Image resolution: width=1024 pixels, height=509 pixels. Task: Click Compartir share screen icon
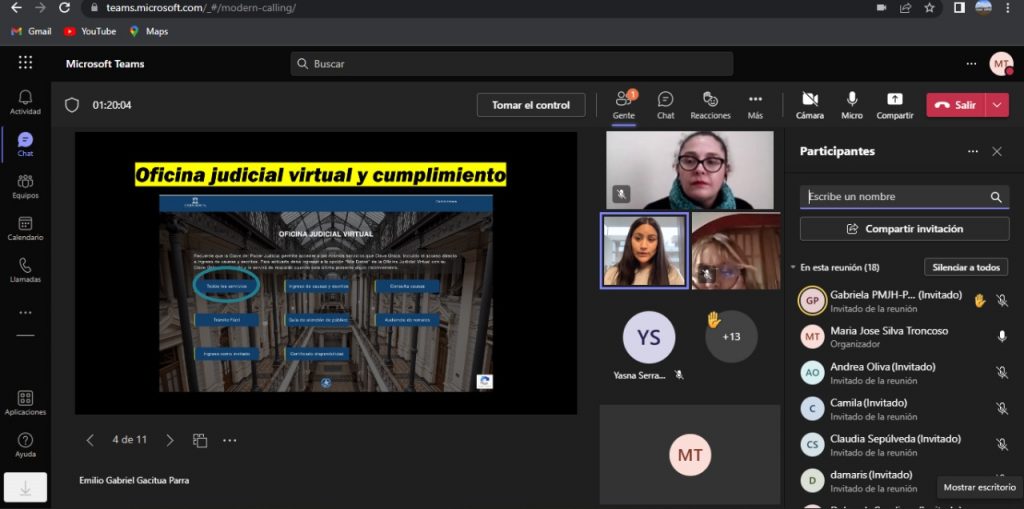click(x=895, y=105)
